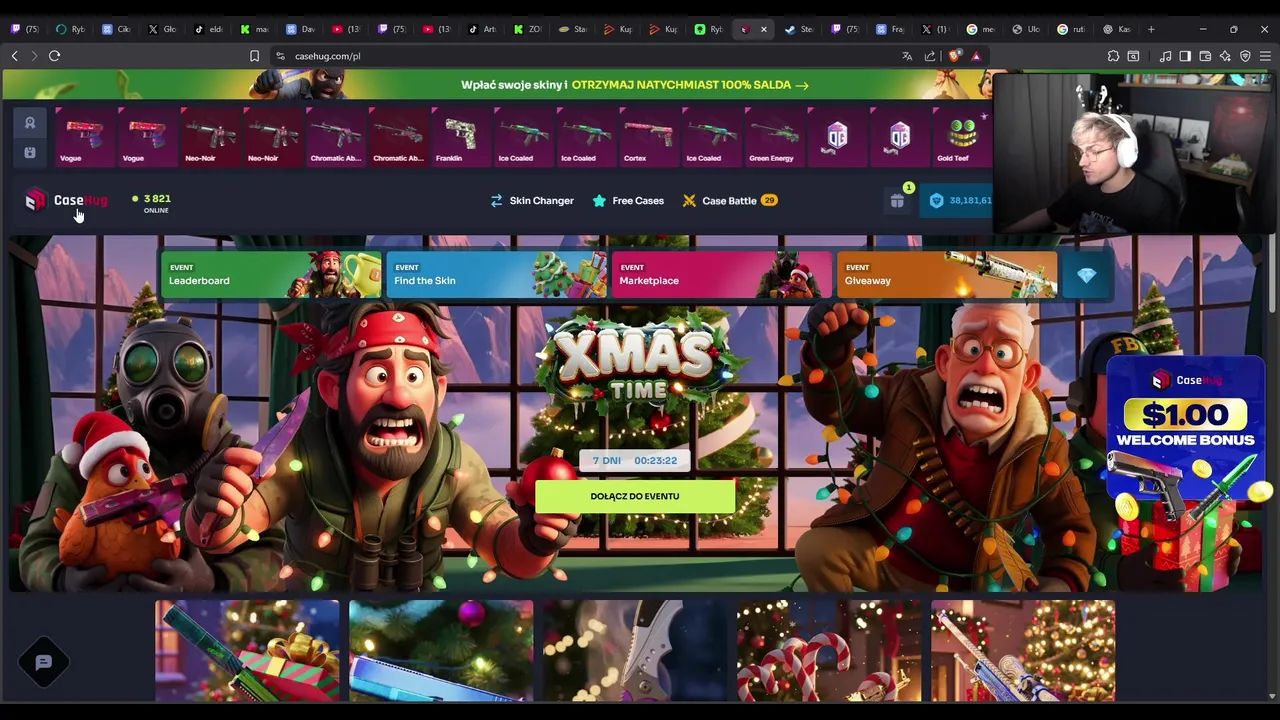
Task: Open the Marketplace event banner
Action: [x=721, y=275]
